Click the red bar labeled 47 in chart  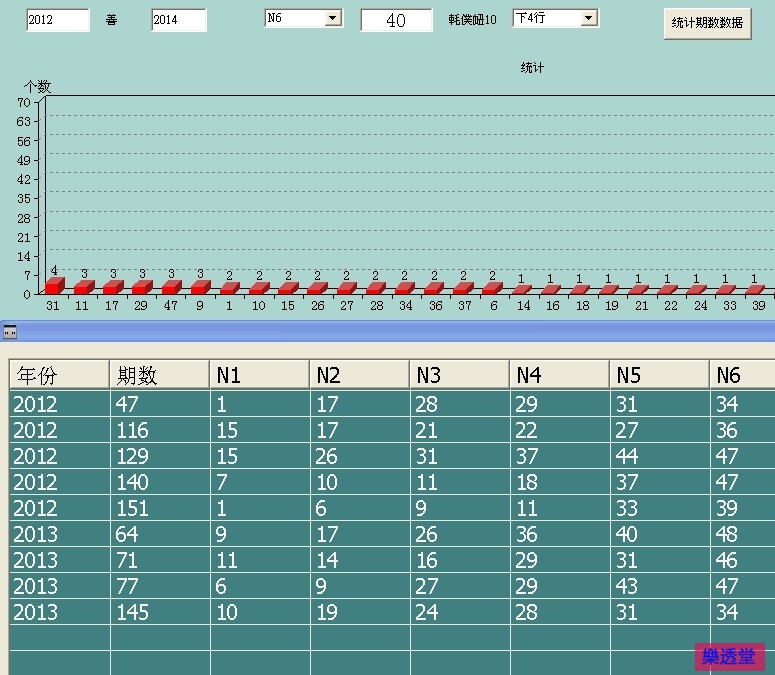[170, 288]
